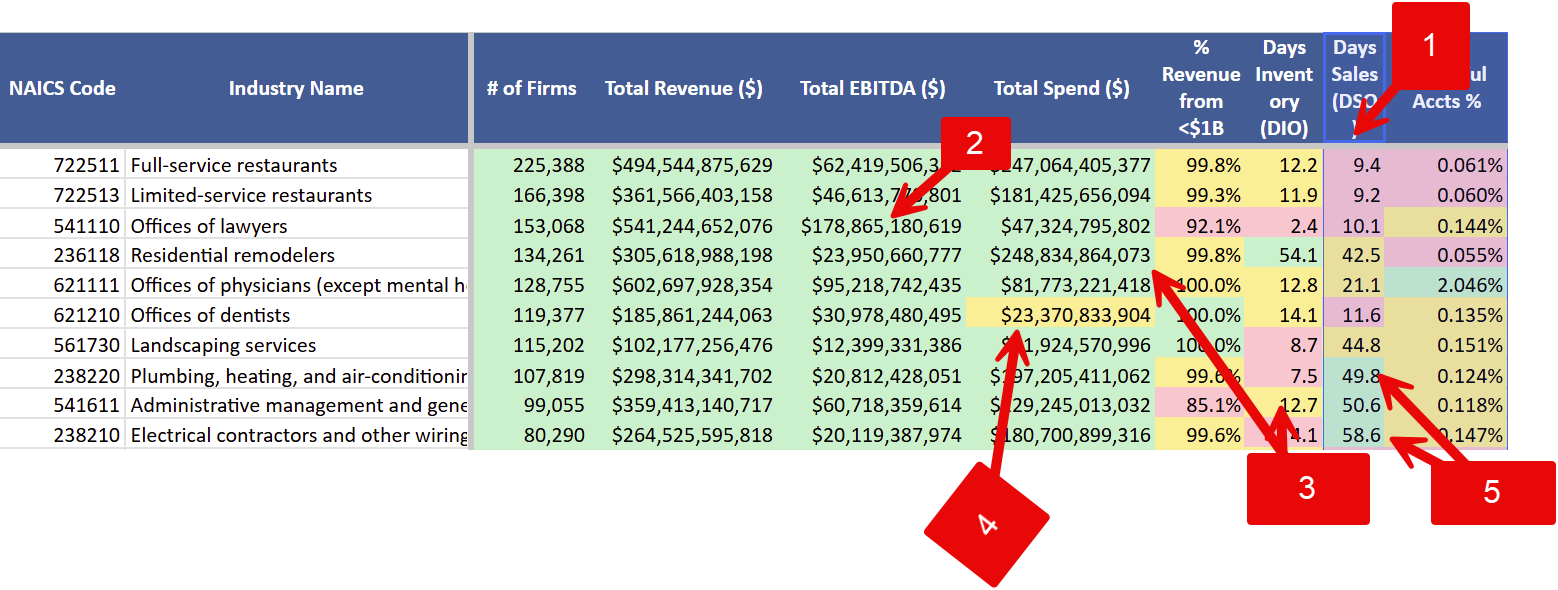Select the 85.1% revenue share cell
The image size is (1558, 590).
point(1201,406)
